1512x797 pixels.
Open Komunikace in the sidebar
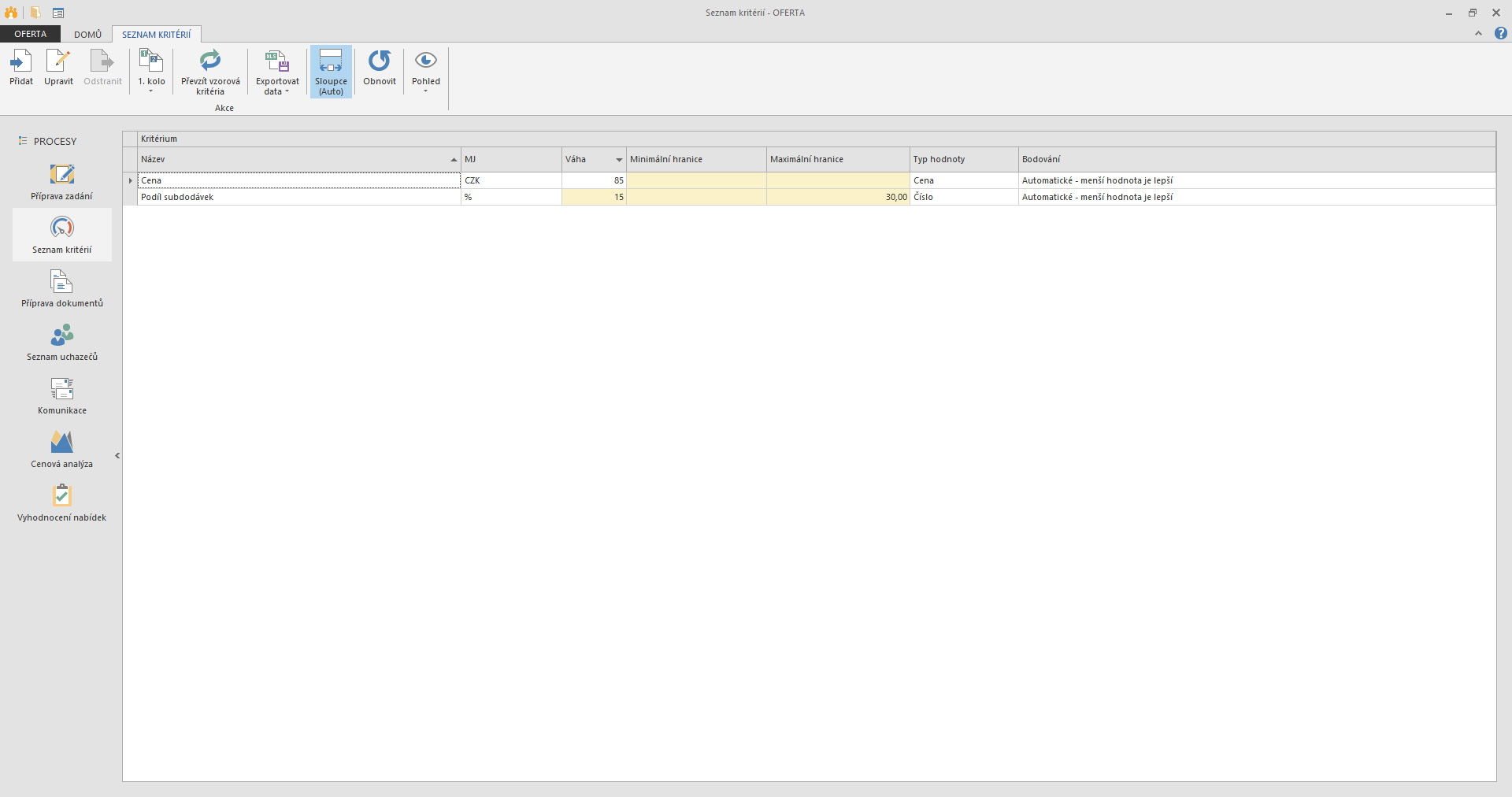tap(62, 395)
